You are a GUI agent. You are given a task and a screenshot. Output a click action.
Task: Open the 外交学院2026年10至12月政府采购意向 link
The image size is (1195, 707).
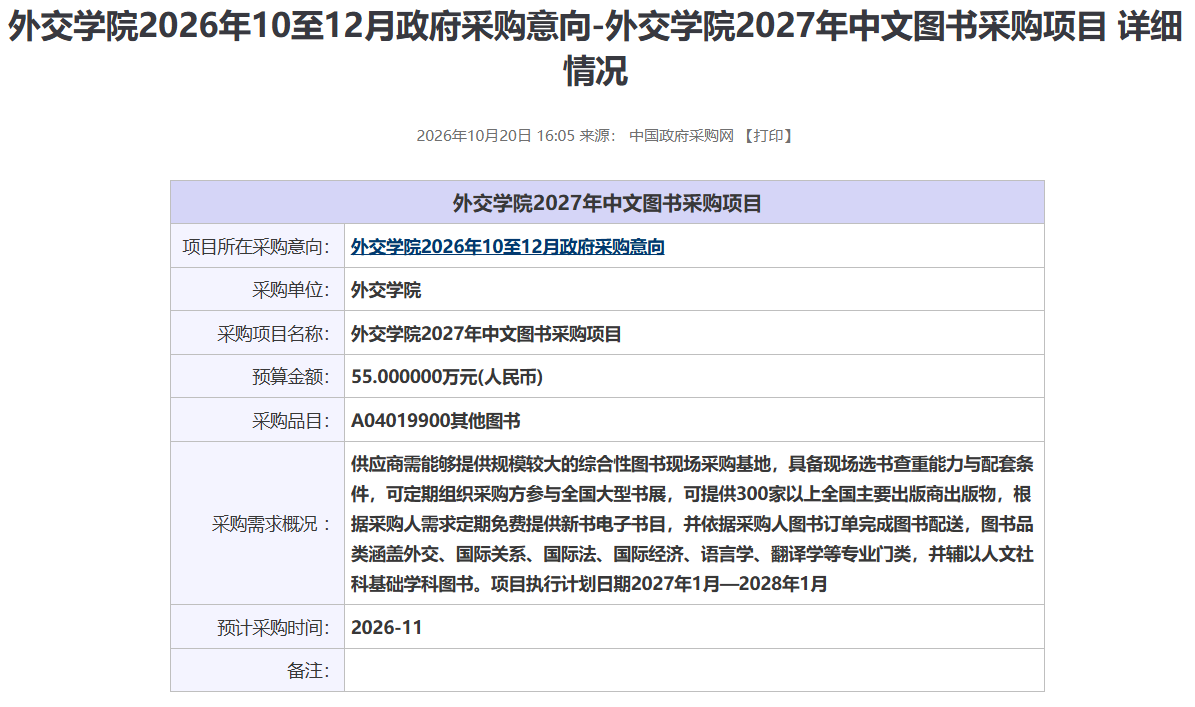point(508,247)
